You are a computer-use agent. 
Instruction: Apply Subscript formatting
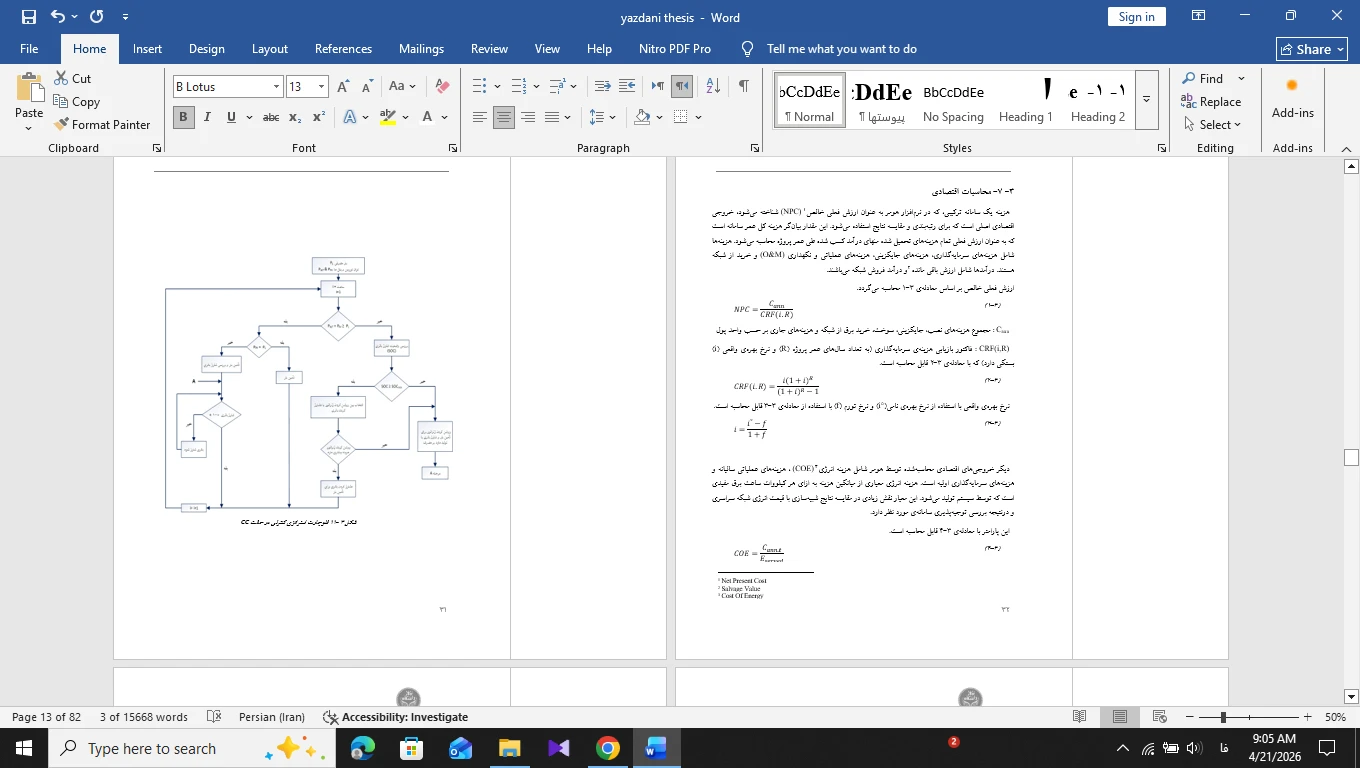pyautogui.click(x=295, y=117)
